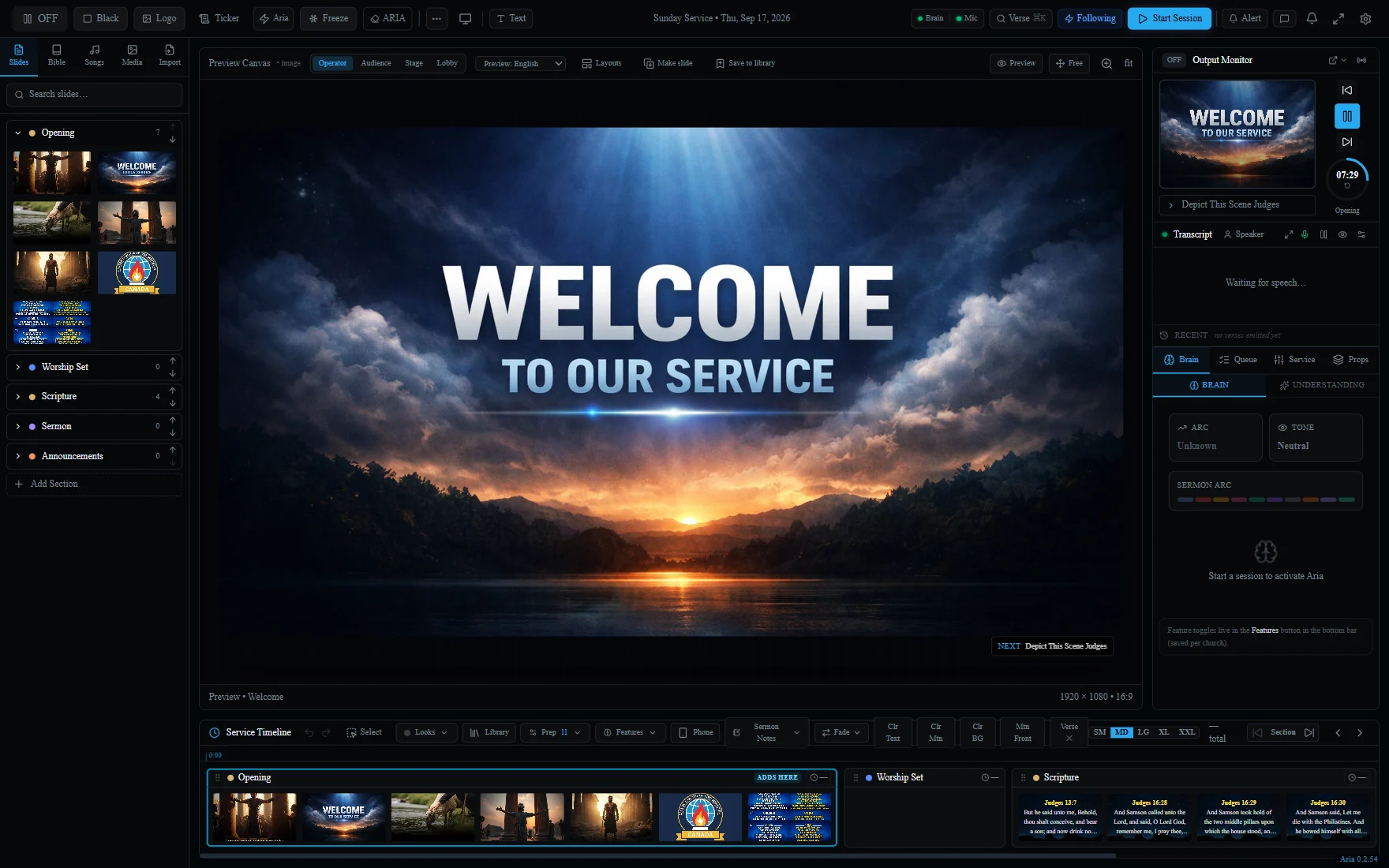The width and height of the screenshot is (1389, 868).
Task: Switch to the Queue tab
Action: tap(1238, 360)
